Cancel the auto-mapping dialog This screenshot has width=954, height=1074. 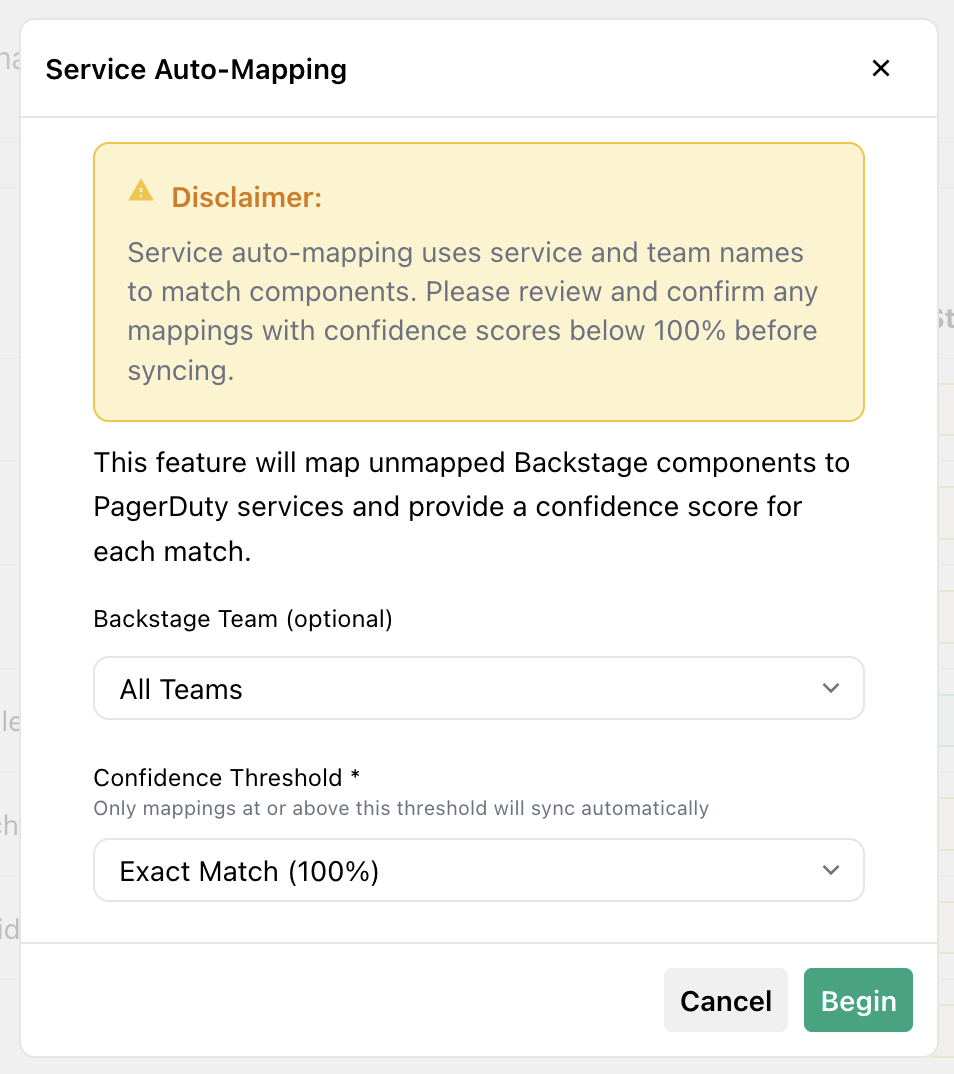(726, 1000)
